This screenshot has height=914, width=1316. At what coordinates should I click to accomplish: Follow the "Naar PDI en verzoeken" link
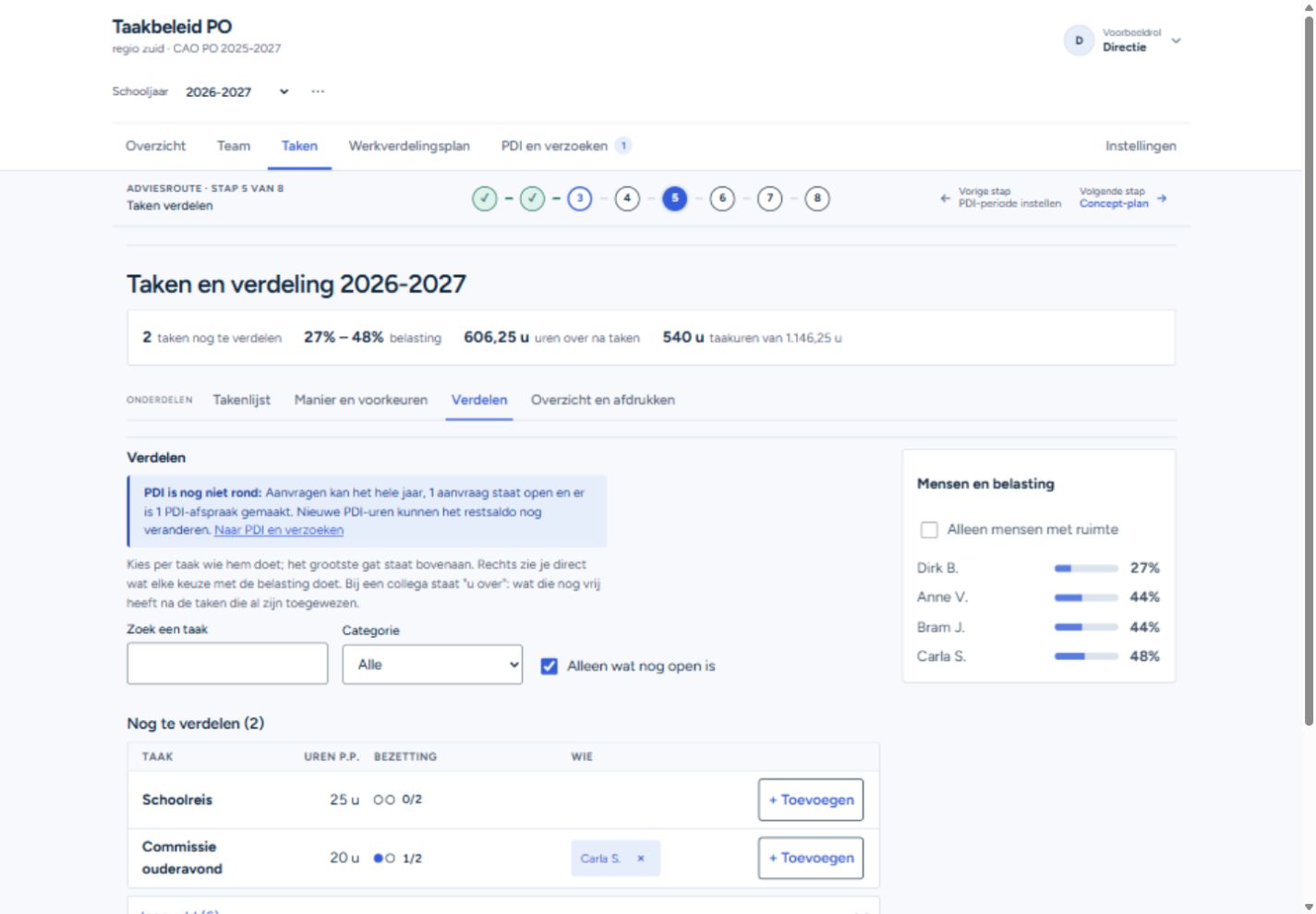point(279,530)
